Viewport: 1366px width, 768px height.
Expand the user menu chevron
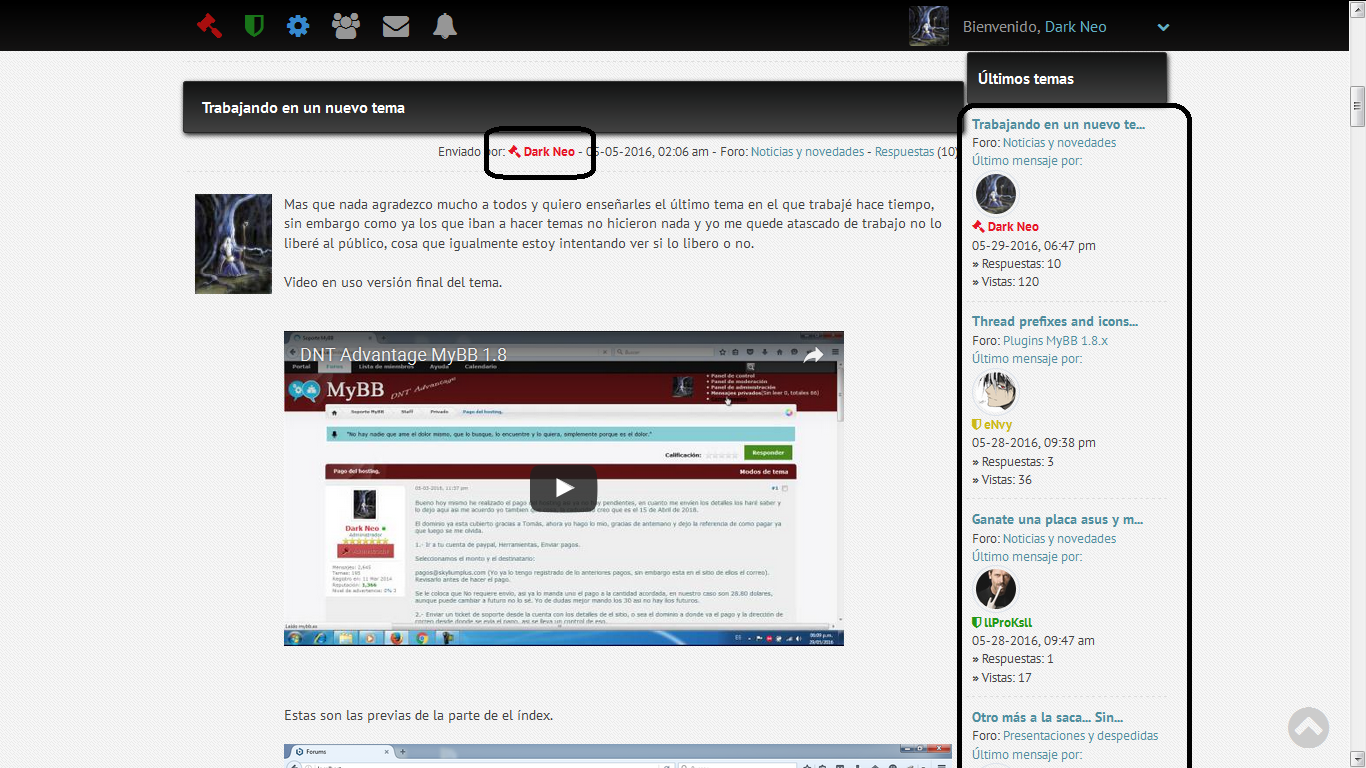pos(1163,28)
